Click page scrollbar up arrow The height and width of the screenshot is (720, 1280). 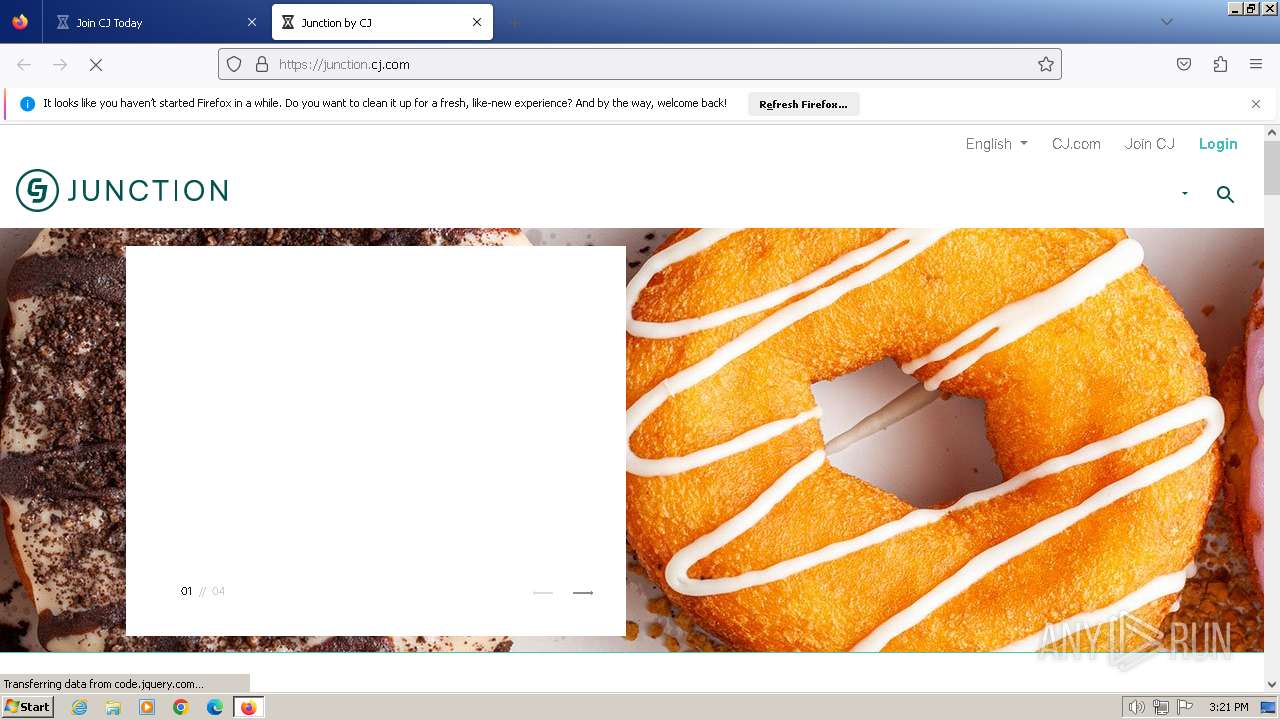[x=1272, y=133]
